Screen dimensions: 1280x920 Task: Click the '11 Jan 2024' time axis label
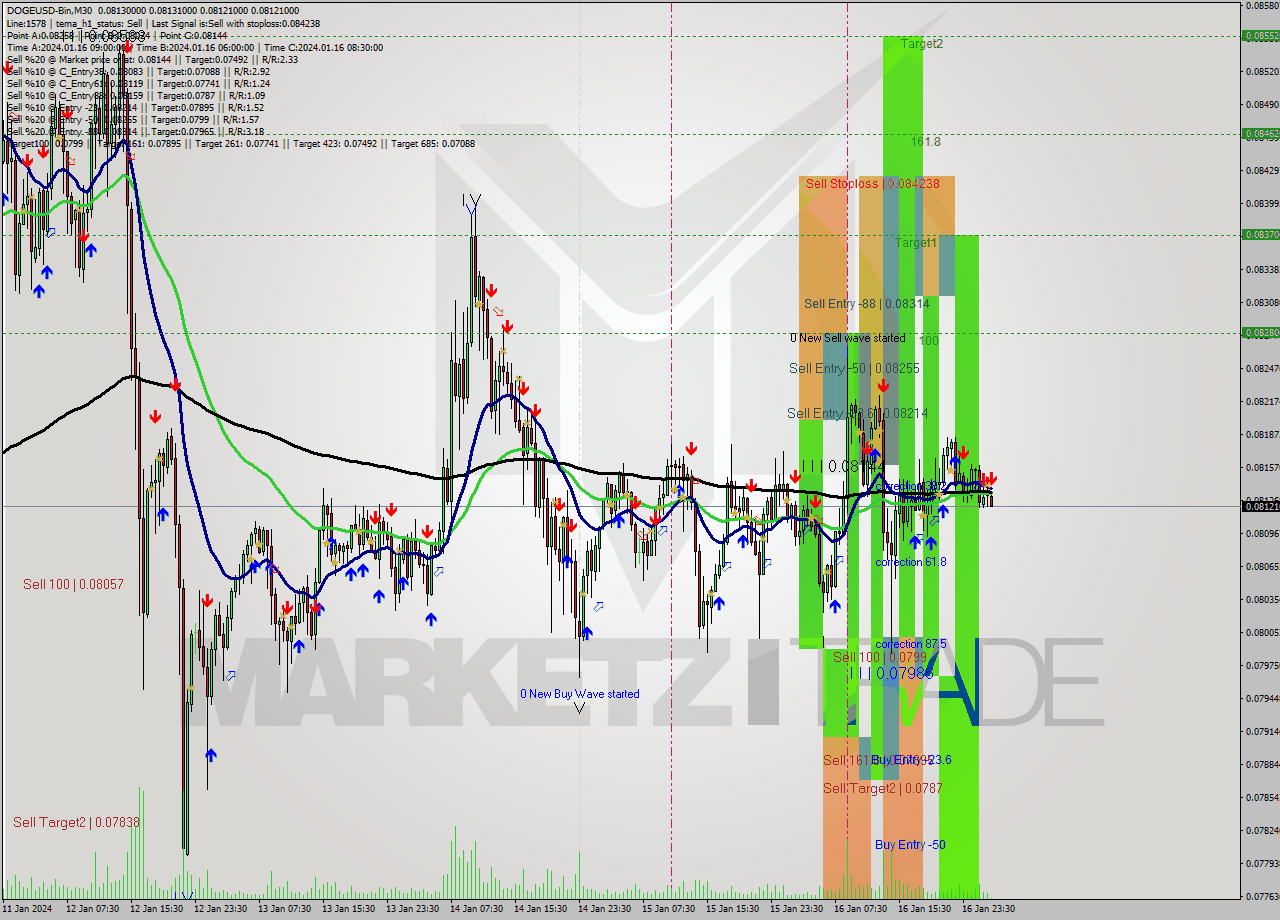[25, 909]
